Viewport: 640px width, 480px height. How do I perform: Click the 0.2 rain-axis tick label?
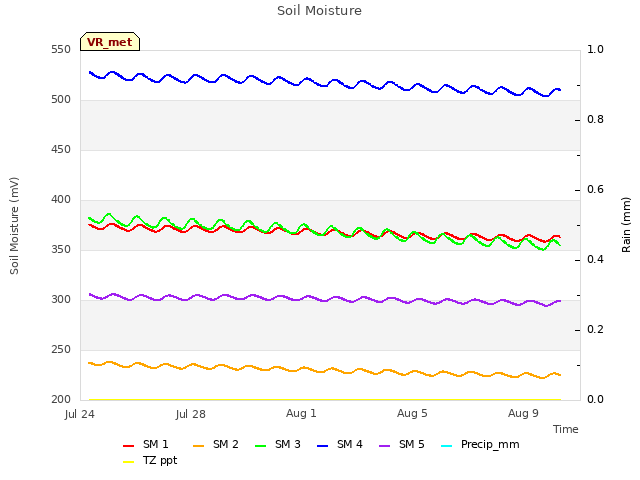point(595,330)
